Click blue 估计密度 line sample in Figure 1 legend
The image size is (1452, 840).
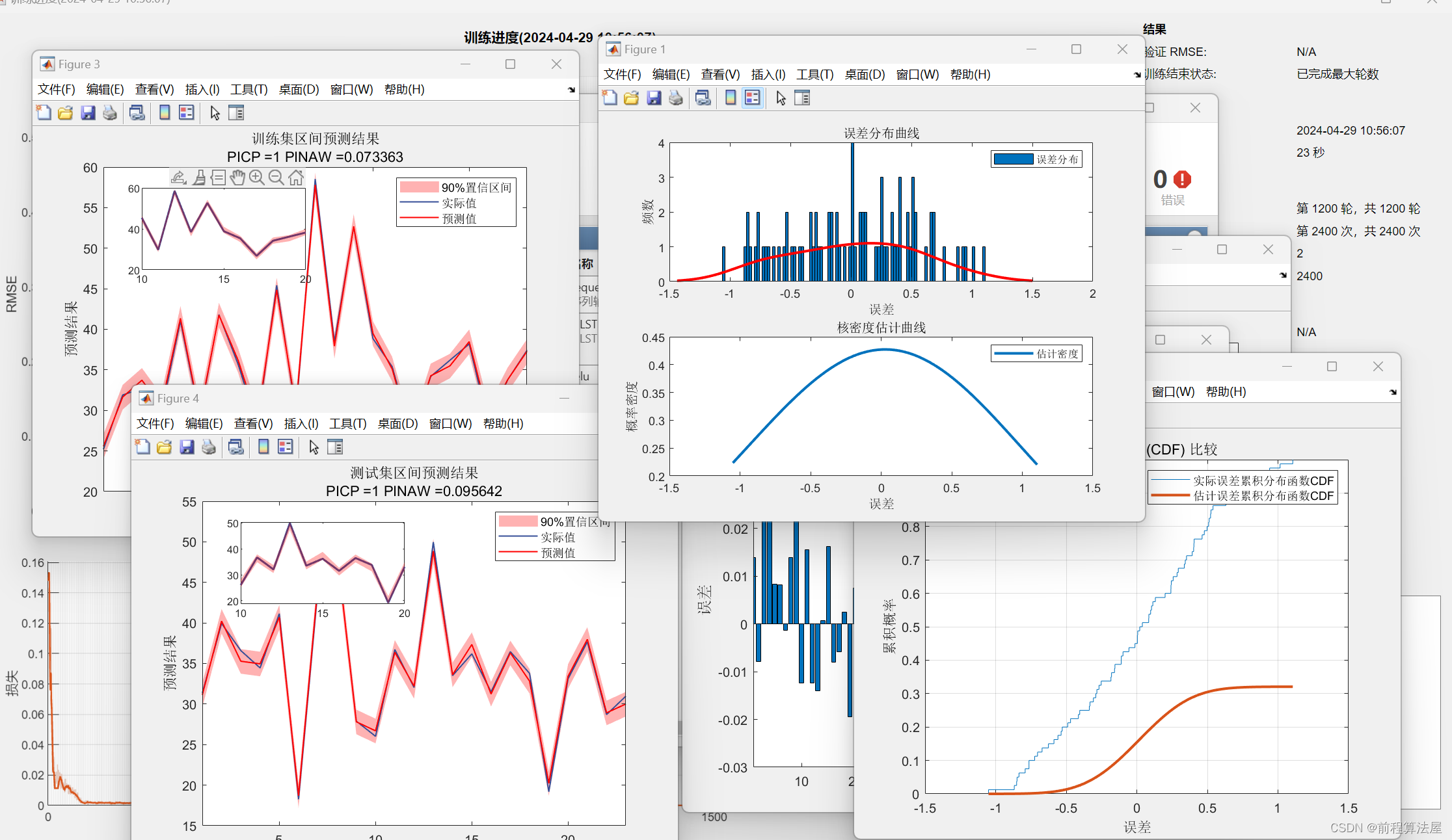[x=1014, y=354]
